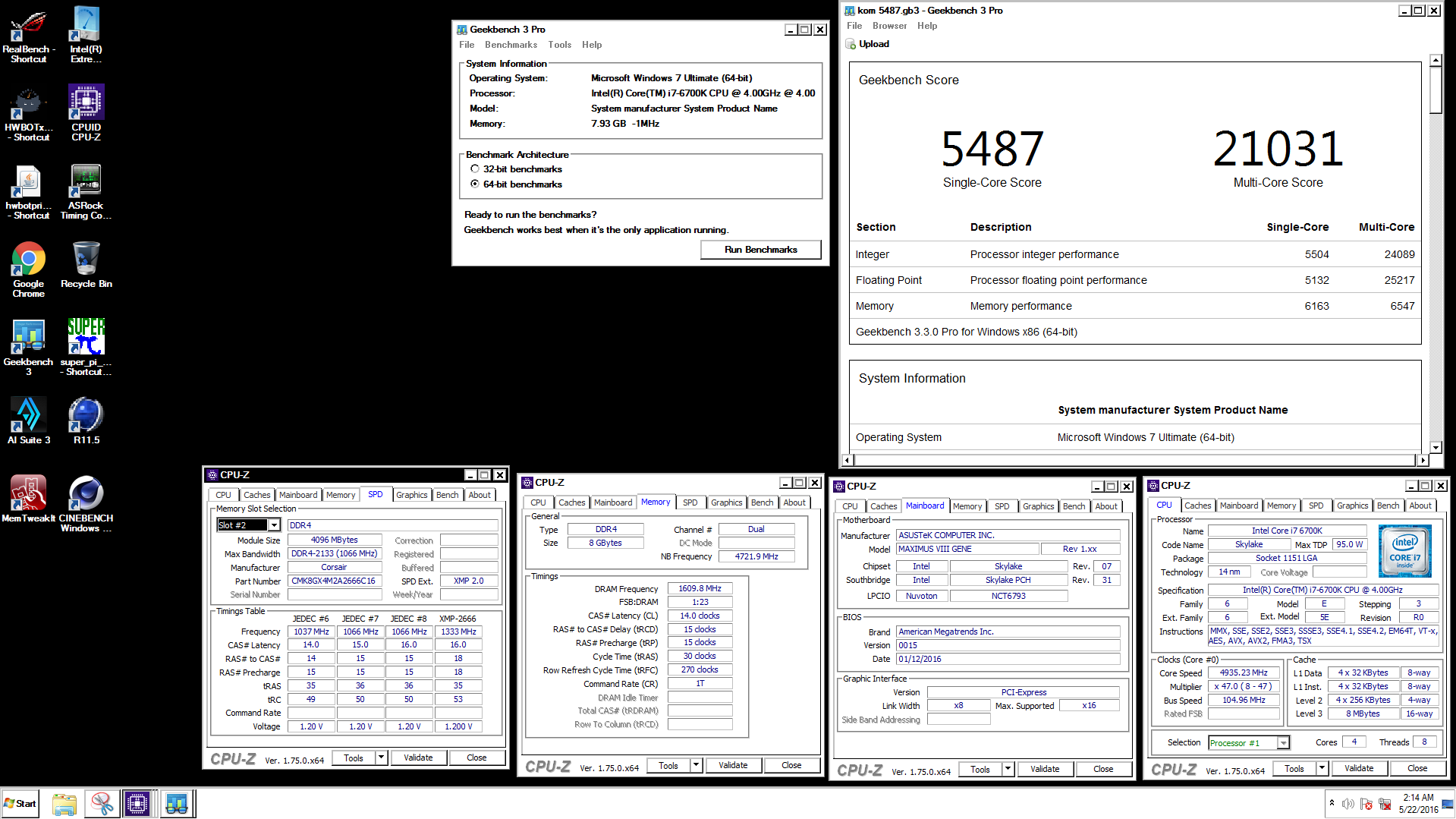This screenshot has width=1456, height=819.
Task: Click the volume icon in system tray
Action: pos(1348,804)
